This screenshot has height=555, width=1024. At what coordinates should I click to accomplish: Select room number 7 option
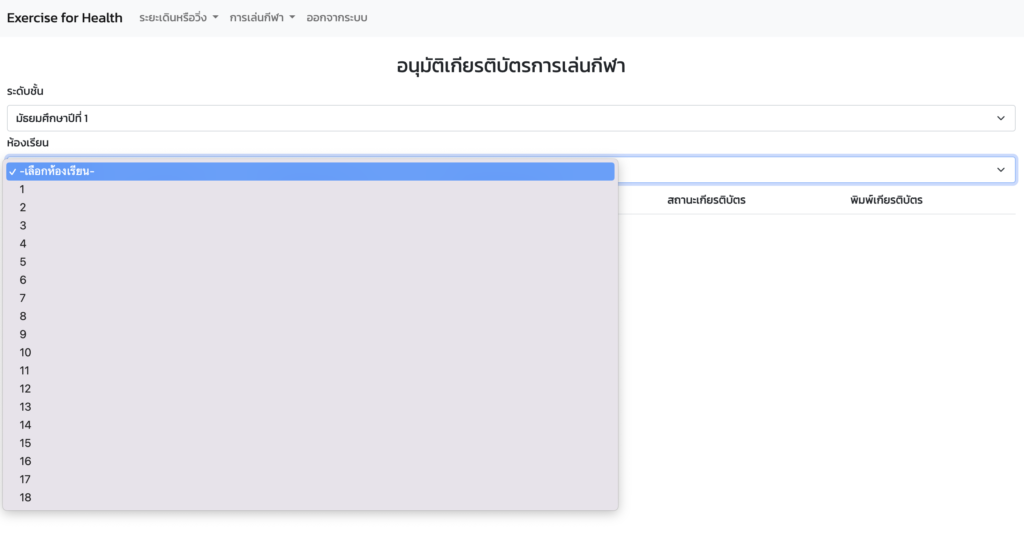tap(310, 298)
